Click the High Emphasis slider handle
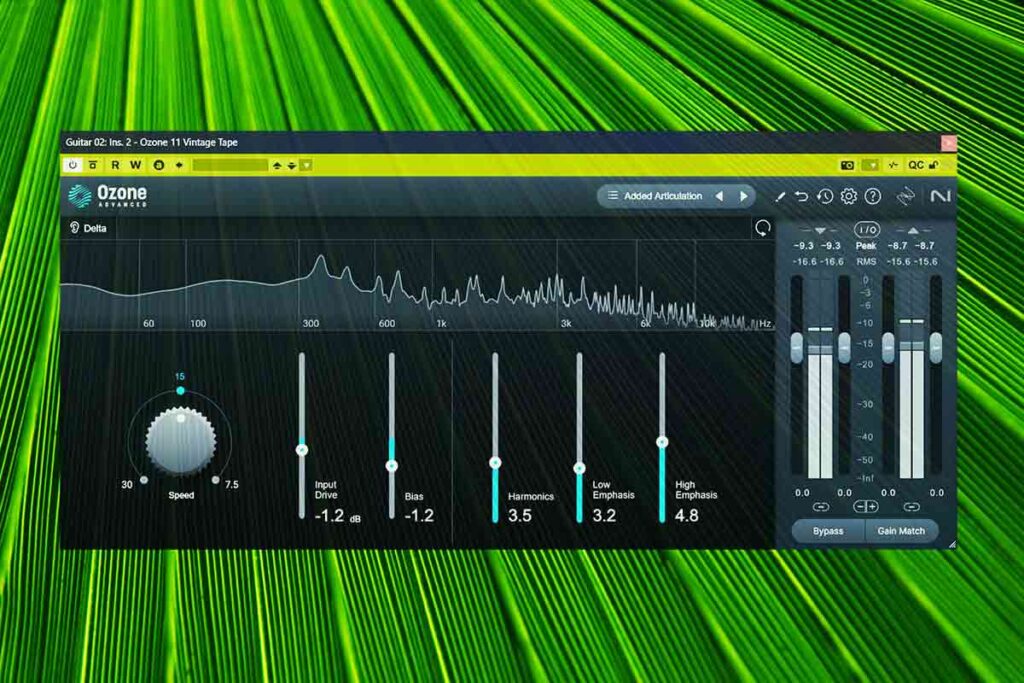Image resolution: width=1024 pixels, height=683 pixels. (x=662, y=442)
